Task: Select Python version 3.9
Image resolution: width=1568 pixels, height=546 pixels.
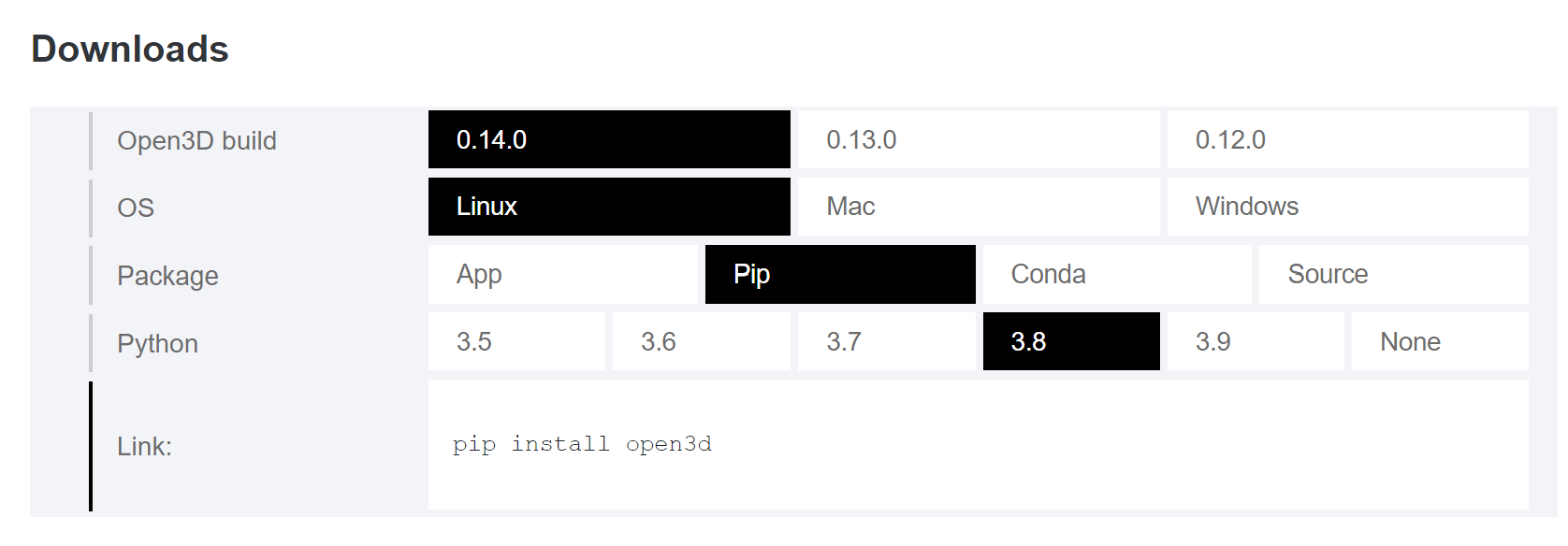Action: [x=1255, y=341]
